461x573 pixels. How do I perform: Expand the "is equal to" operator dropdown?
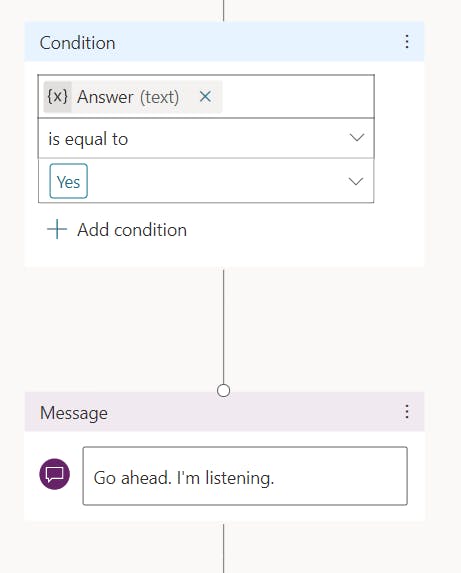coord(357,138)
